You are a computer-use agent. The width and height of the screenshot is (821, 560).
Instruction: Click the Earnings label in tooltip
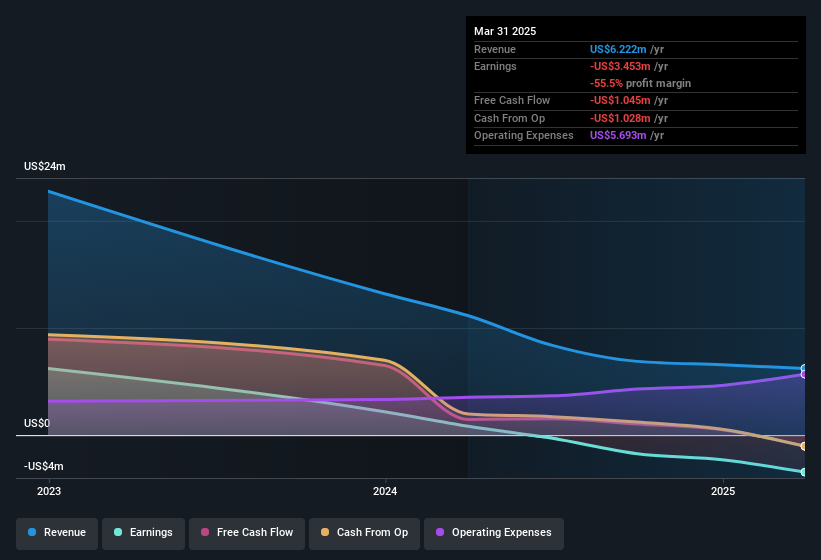pyautogui.click(x=495, y=66)
